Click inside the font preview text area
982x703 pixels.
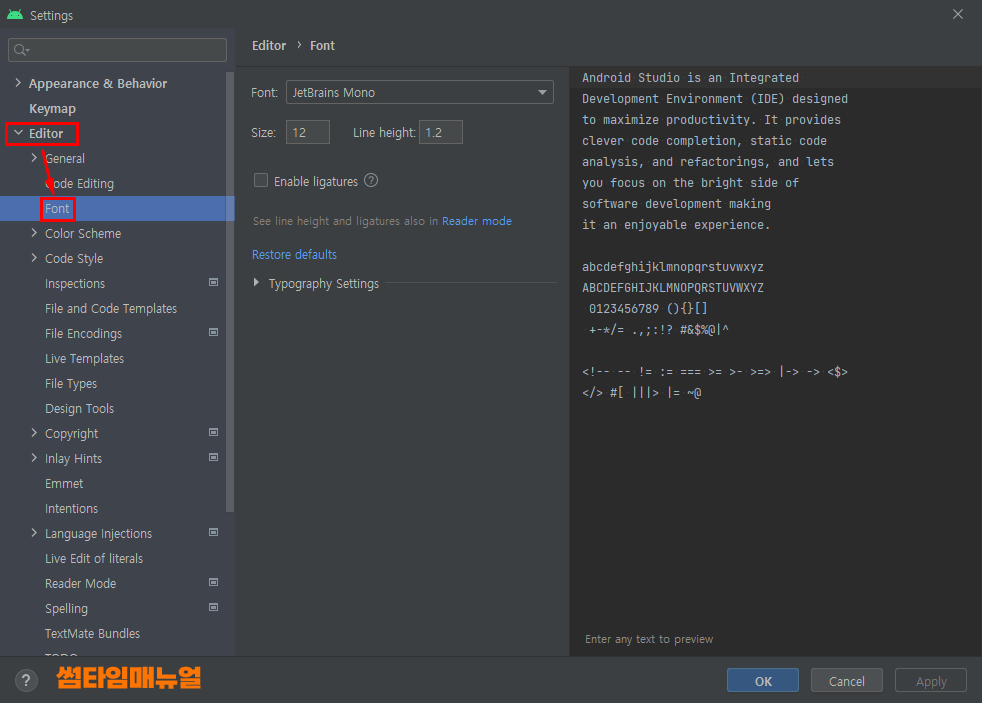[775, 360]
